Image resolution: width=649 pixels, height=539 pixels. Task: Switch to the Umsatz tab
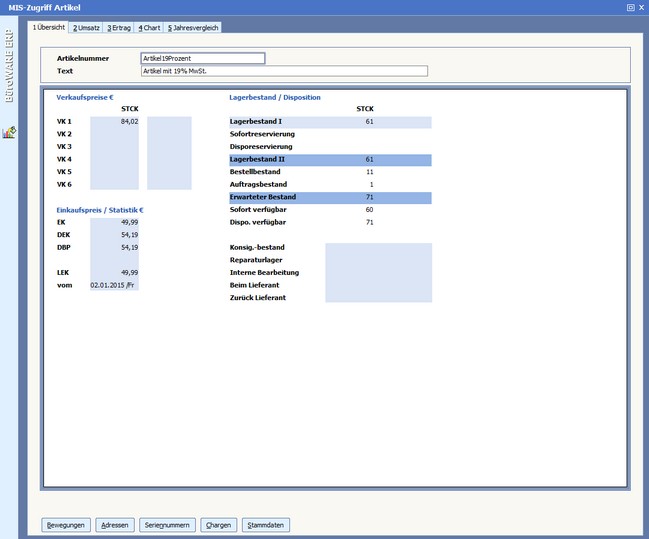pos(86,27)
